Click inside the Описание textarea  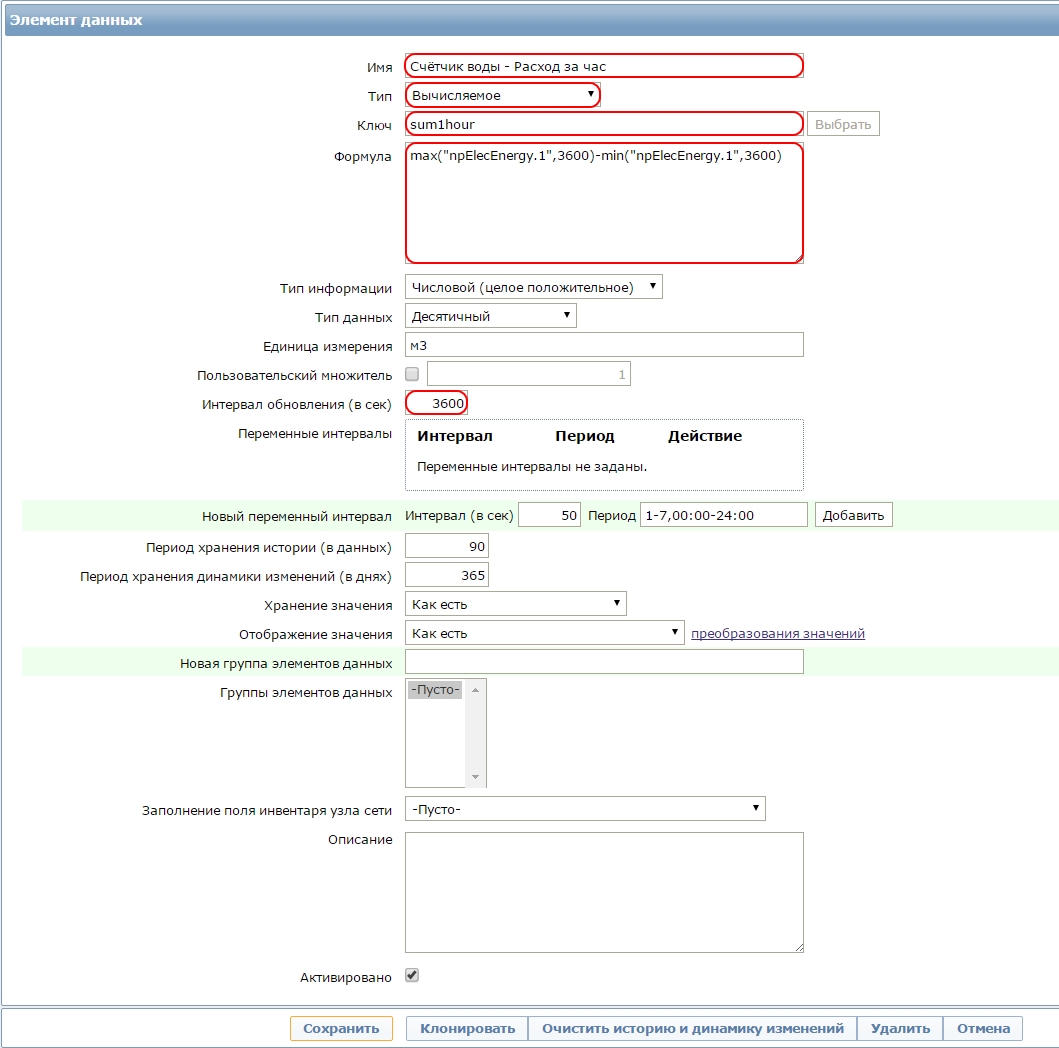(x=604, y=892)
